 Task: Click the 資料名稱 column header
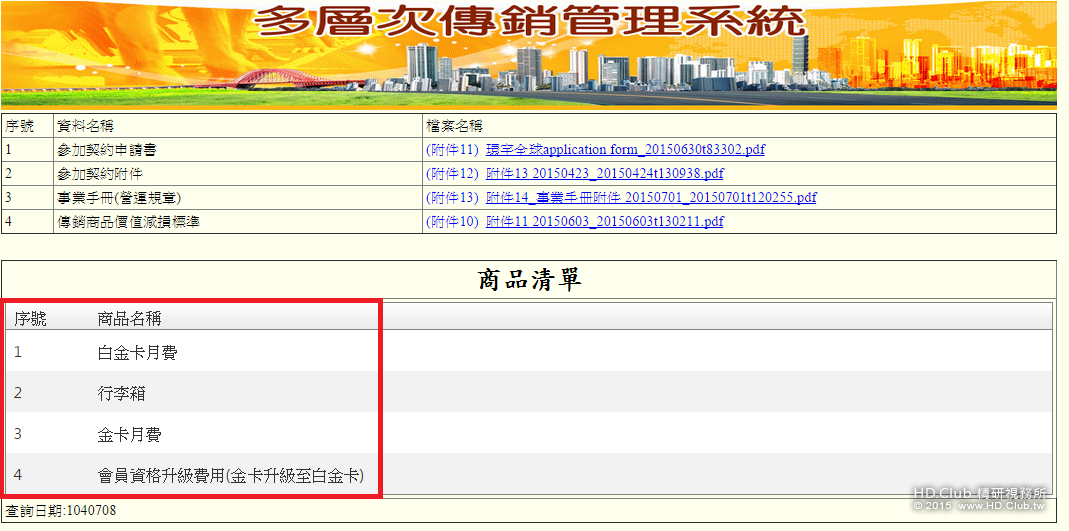coord(237,125)
